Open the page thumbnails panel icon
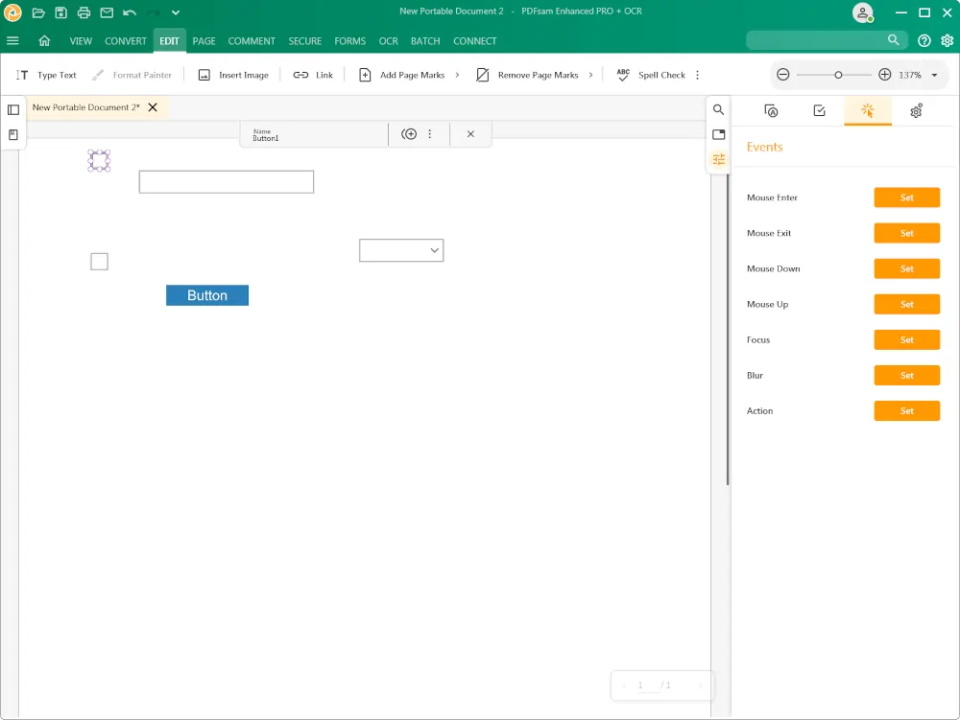This screenshot has height=720, width=960. tap(13, 135)
